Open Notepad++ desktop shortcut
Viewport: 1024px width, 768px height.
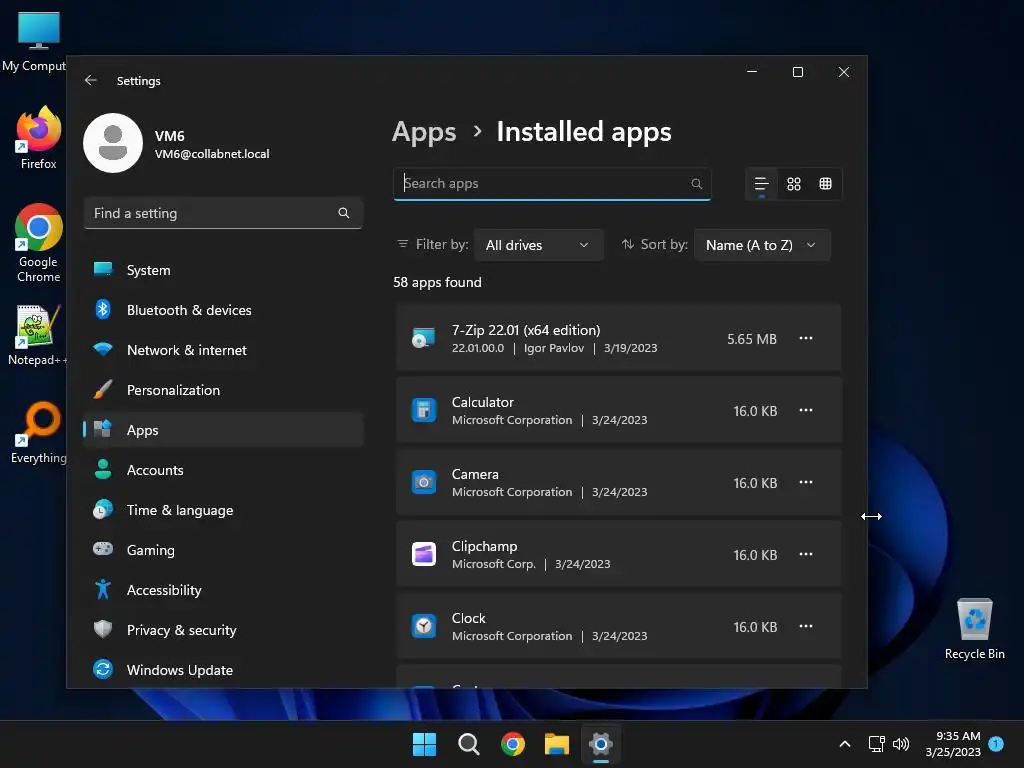click(37, 336)
